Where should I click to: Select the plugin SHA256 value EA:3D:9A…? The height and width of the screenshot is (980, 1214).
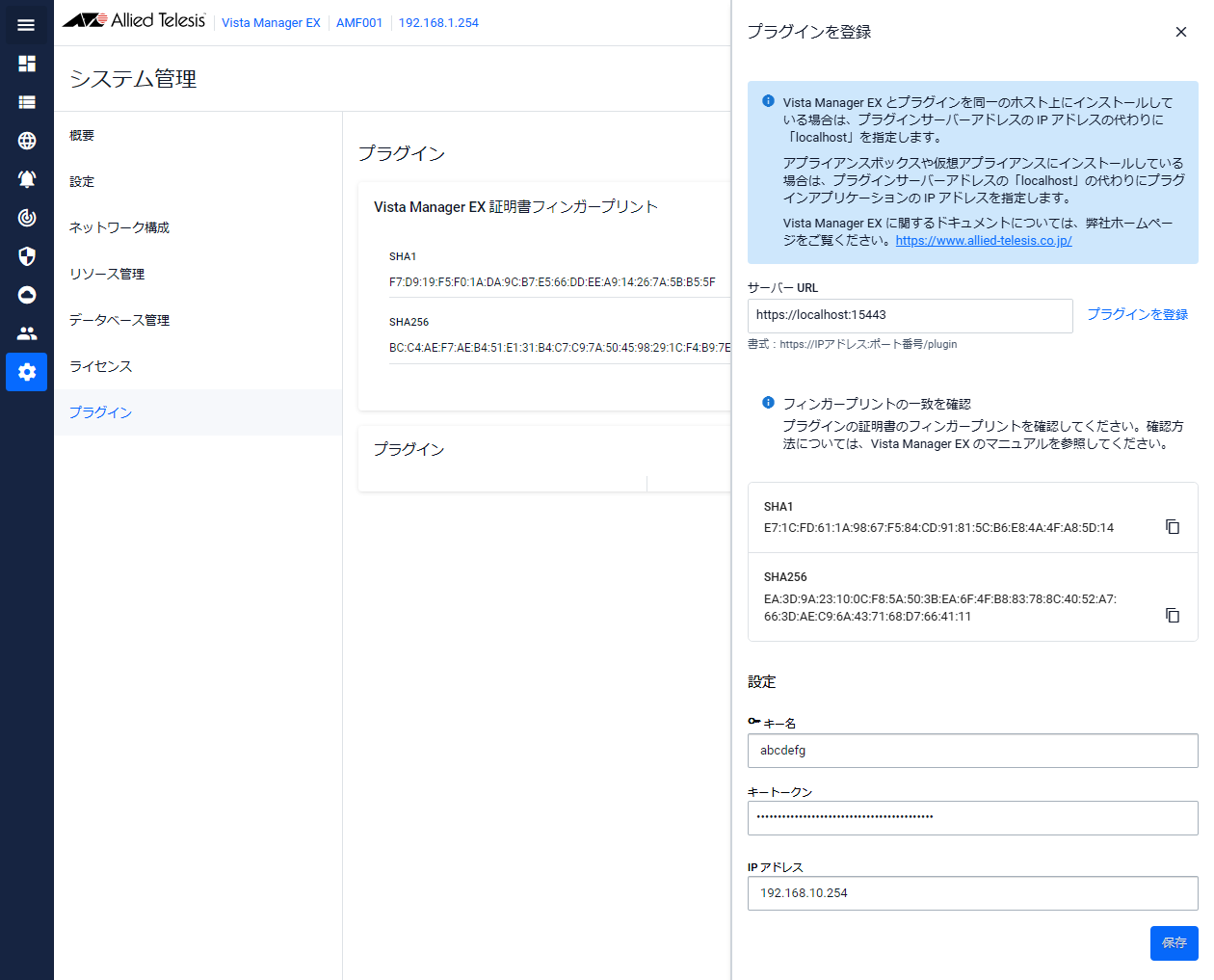pos(940,608)
